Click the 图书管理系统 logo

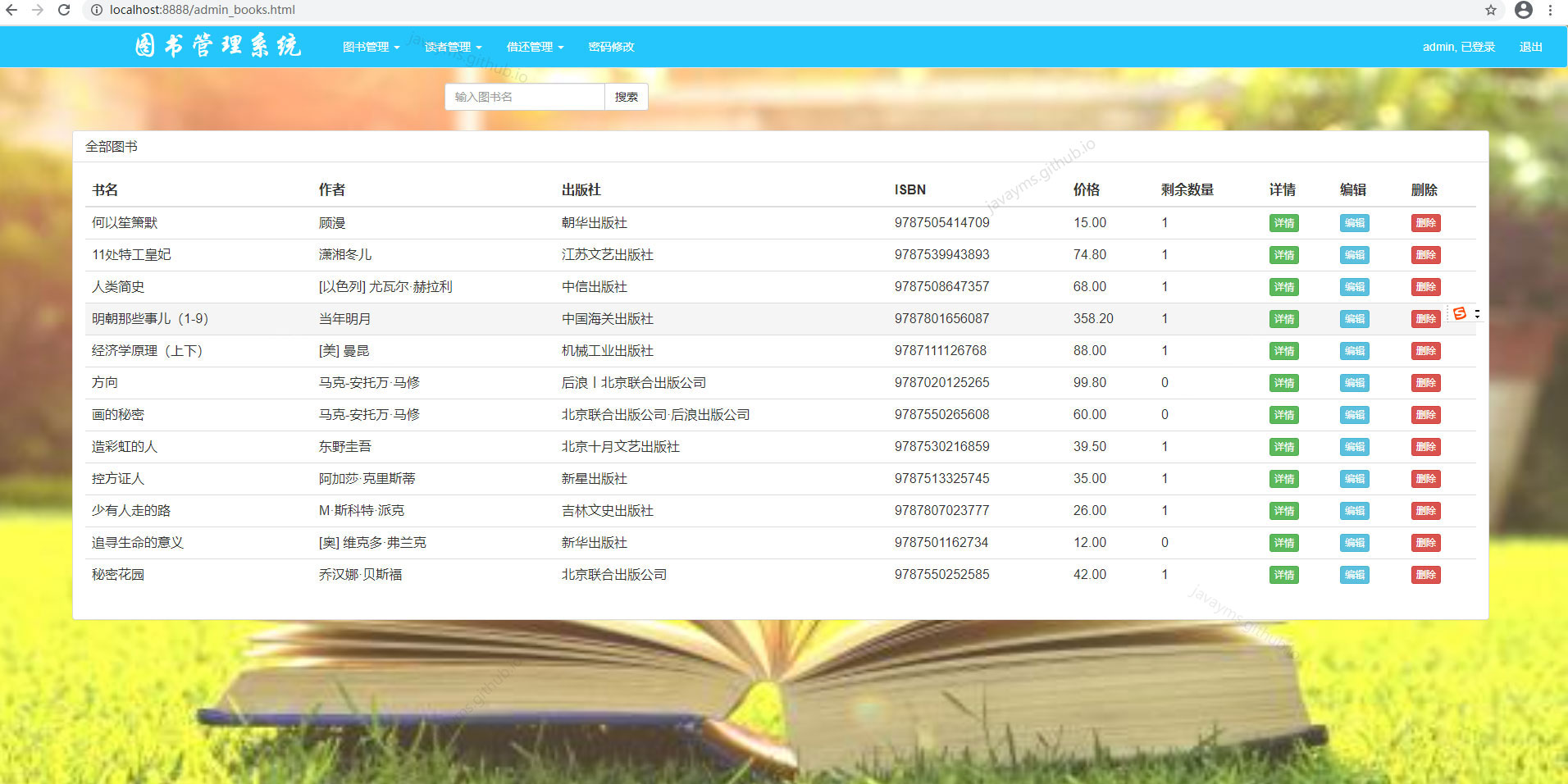coord(218,46)
